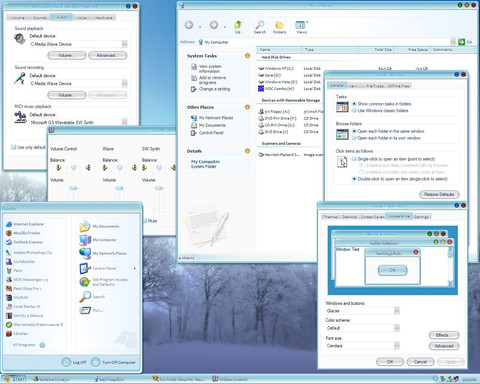Open the Sound playback default device dropdown
This screenshot has width=480, height=384.
pos(124,44)
